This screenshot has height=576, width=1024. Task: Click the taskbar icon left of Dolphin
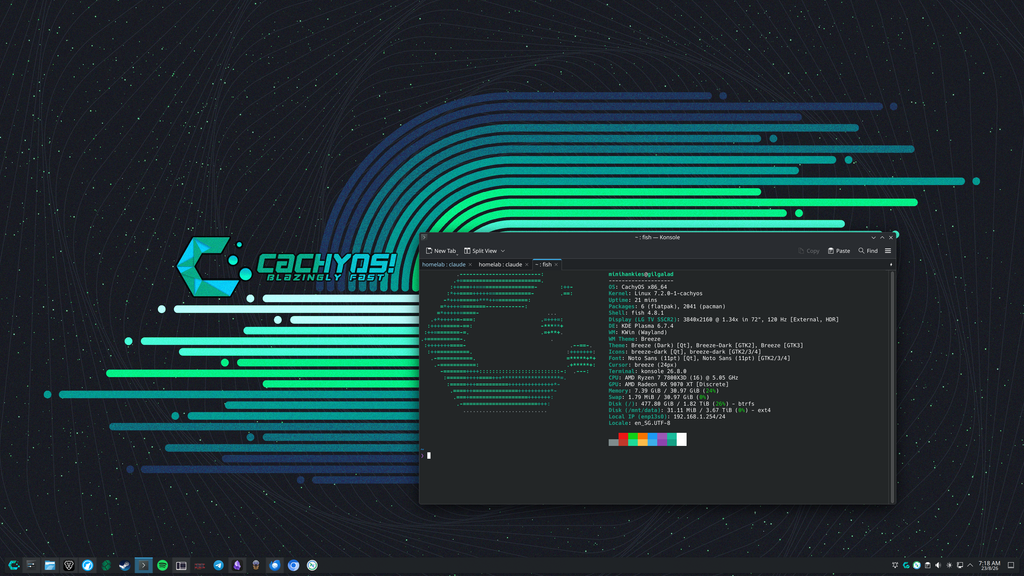coord(31,566)
